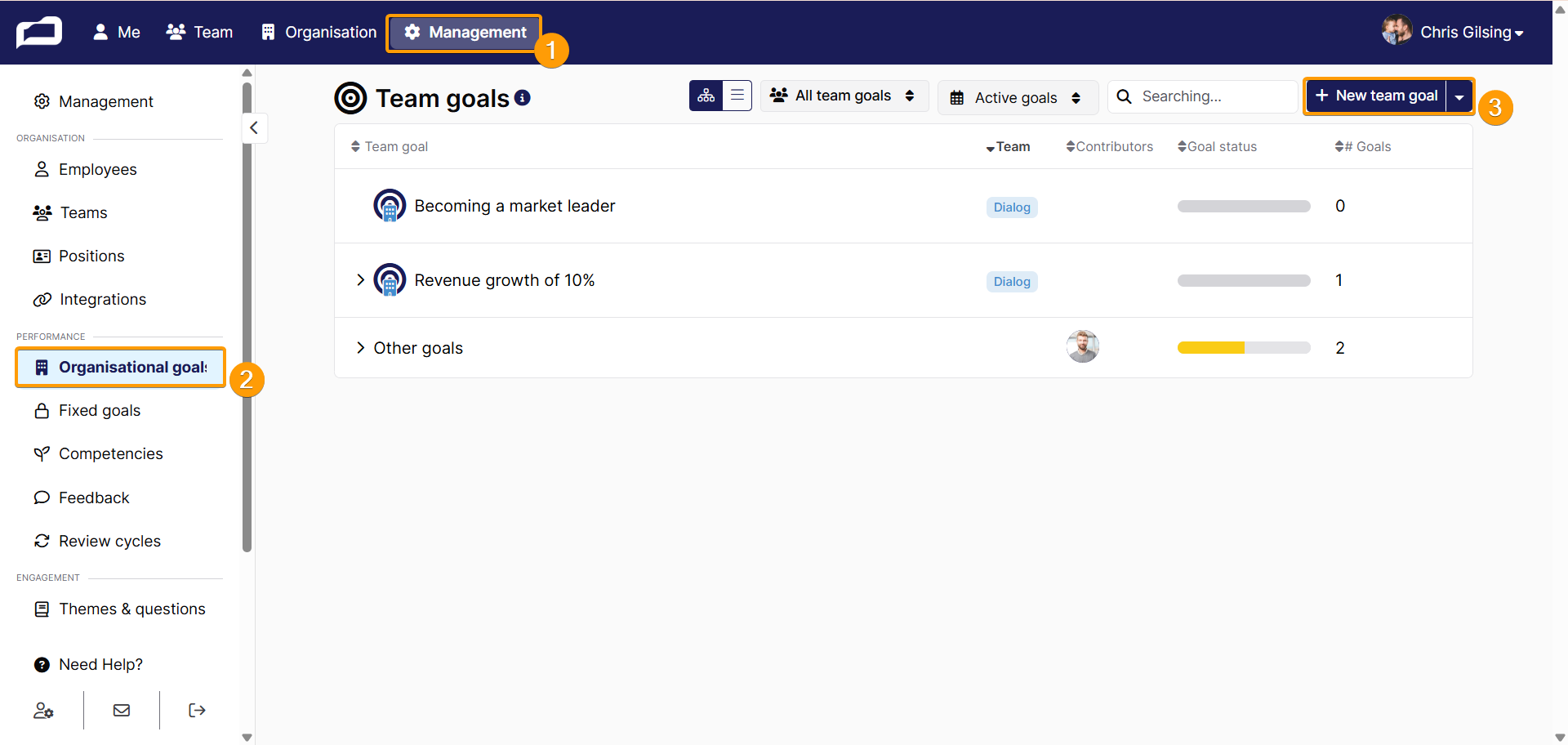Viewport: 1568px width, 745px height.
Task: Collapse the sidebar with the chevron
Action: coord(254,127)
